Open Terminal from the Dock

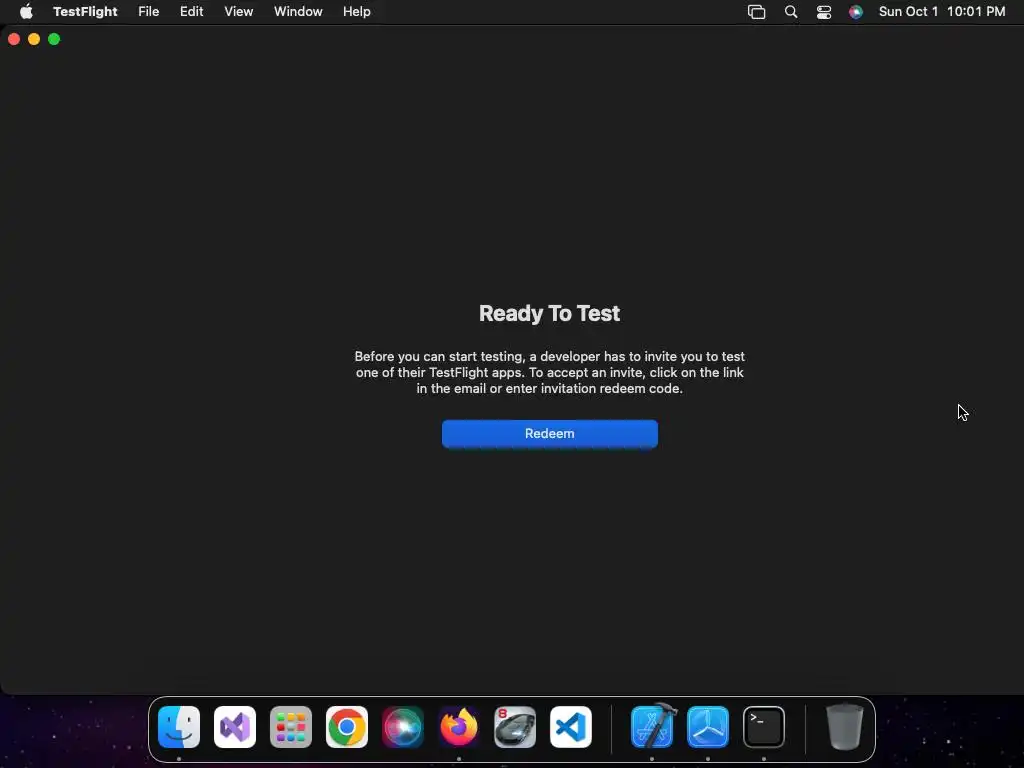pyautogui.click(x=764, y=727)
